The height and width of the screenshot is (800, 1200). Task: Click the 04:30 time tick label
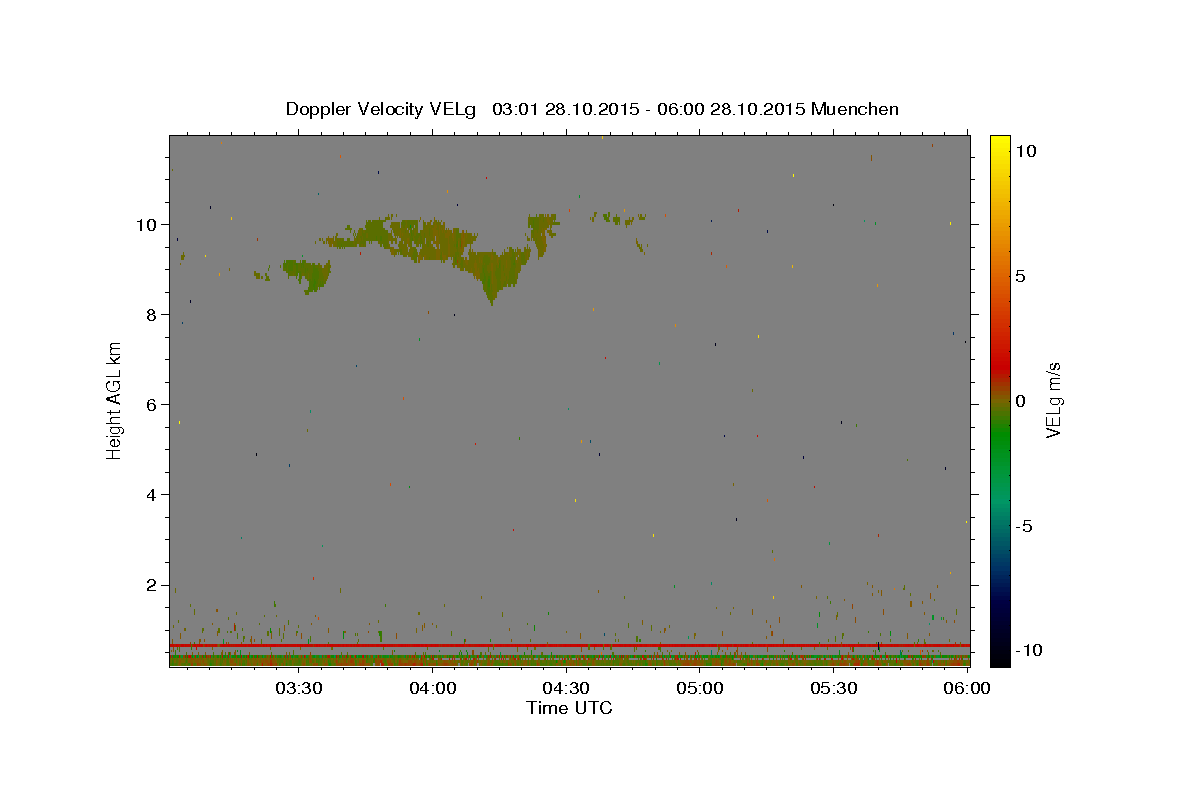coord(566,688)
